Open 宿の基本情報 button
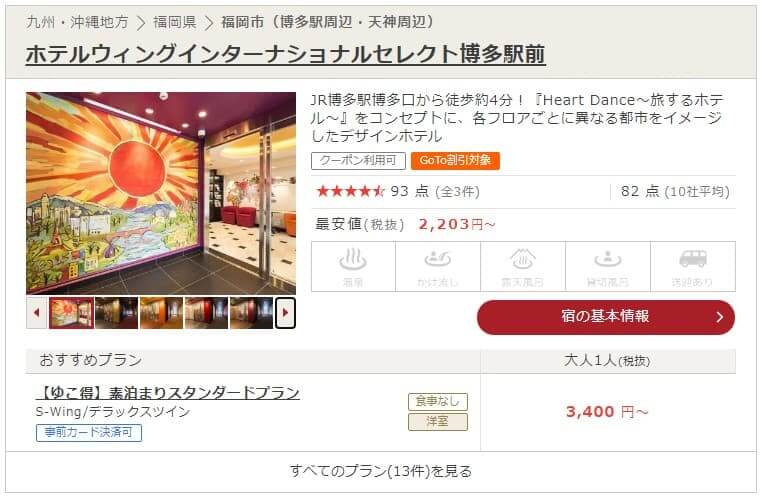The height and width of the screenshot is (498, 762). 606,317
